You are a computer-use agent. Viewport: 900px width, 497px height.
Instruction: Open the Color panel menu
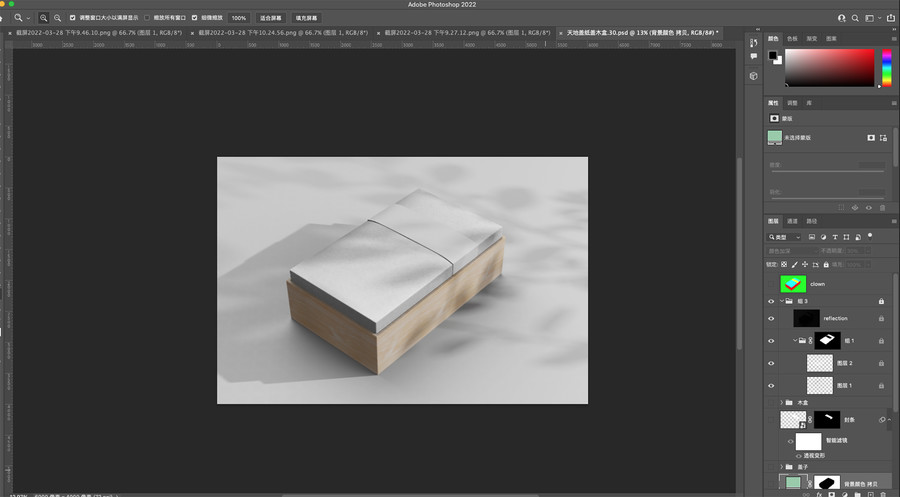click(894, 38)
